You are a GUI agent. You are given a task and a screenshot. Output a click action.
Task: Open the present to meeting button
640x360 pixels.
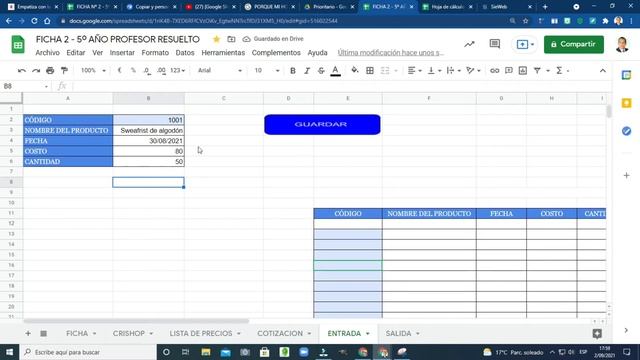[x=525, y=44]
